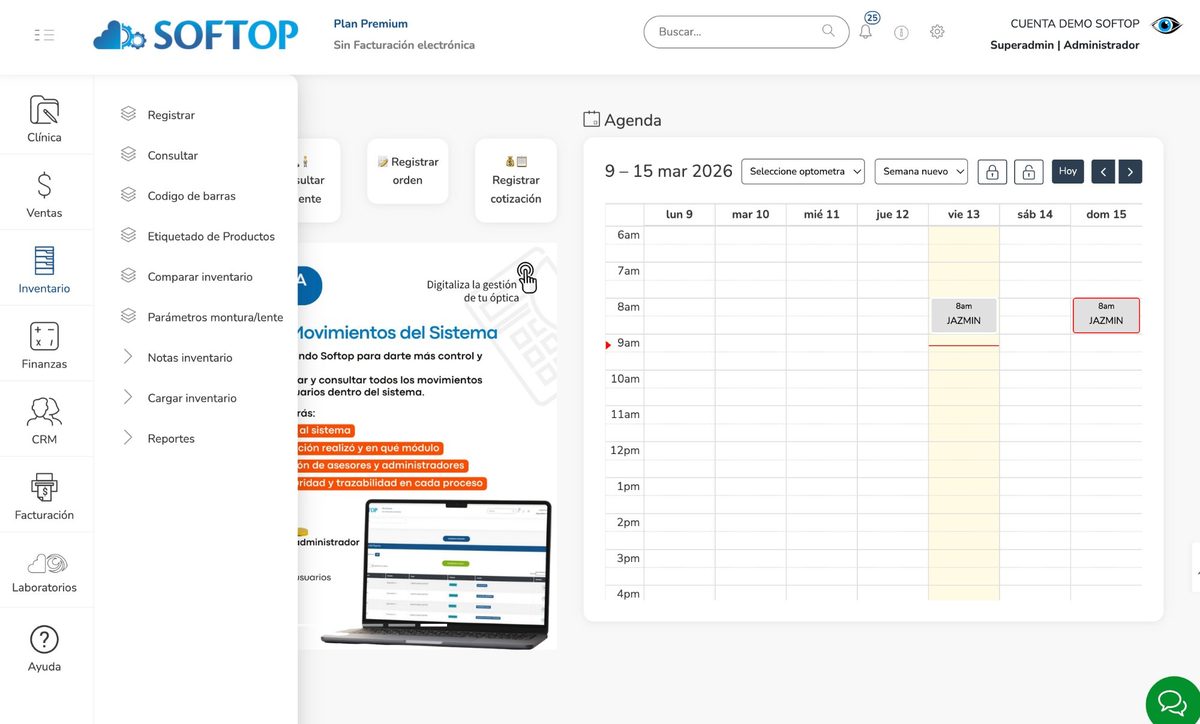Click the Registrar orden shortcut
1200x724 pixels.
(x=408, y=170)
